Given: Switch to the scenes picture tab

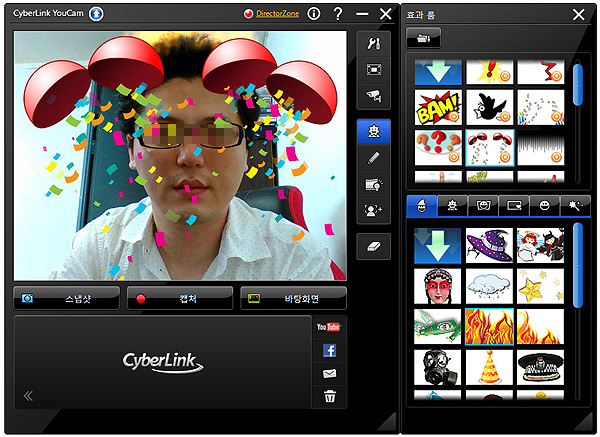Looking at the screenshot, I should pos(514,206).
